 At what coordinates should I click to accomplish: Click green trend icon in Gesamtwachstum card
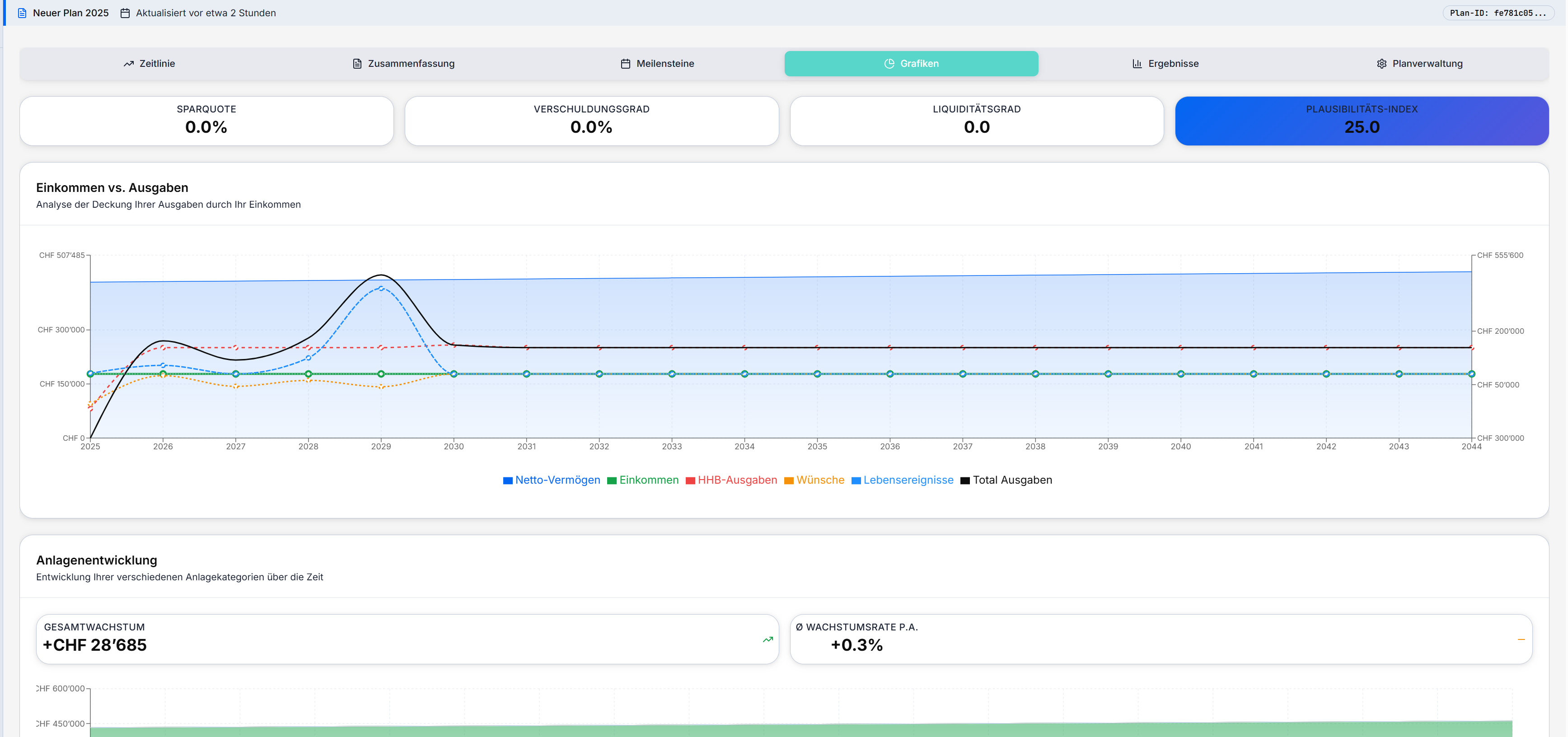768,639
